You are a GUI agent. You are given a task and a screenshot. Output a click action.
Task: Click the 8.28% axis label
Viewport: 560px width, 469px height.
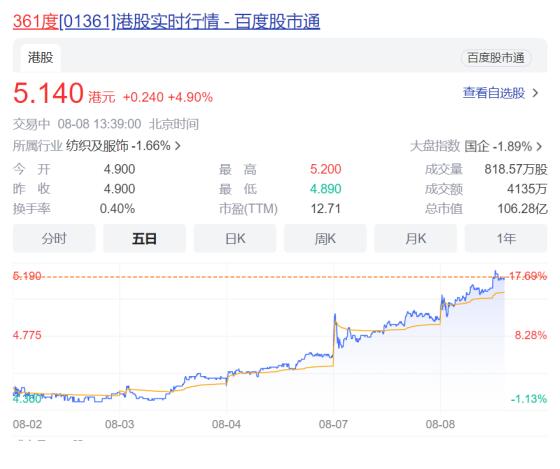click(x=531, y=335)
